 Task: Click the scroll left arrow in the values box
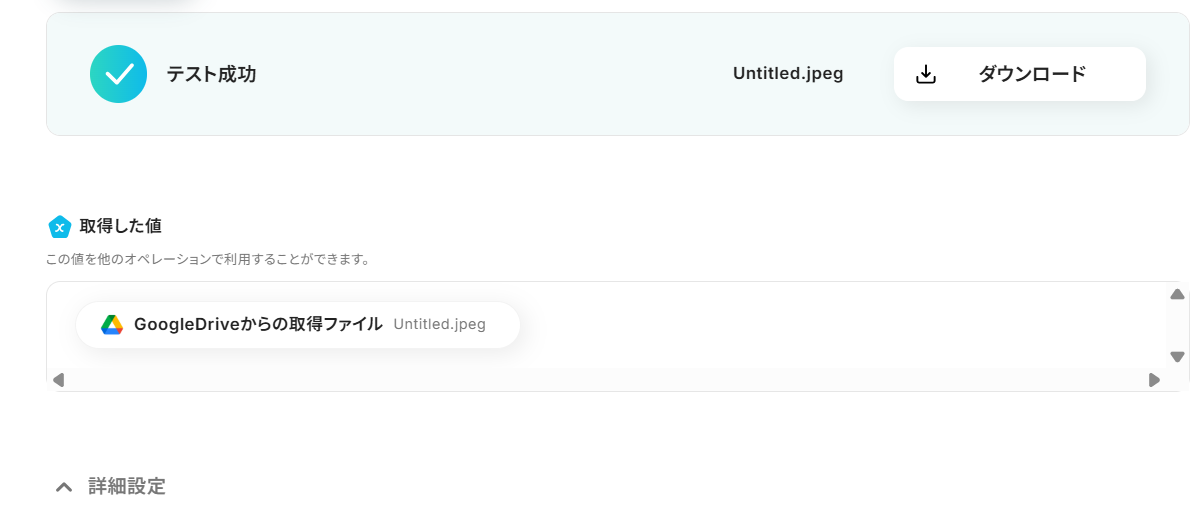click(x=59, y=379)
